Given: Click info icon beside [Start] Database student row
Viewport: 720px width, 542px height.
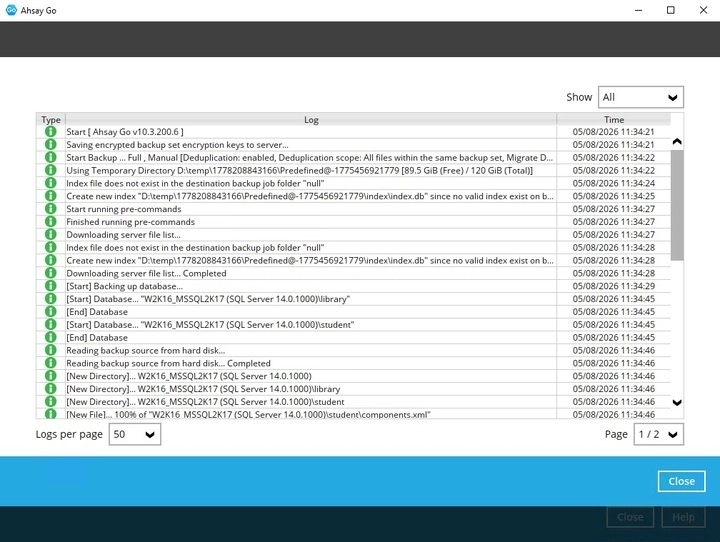Looking at the screenshot, I should point(51,325).
